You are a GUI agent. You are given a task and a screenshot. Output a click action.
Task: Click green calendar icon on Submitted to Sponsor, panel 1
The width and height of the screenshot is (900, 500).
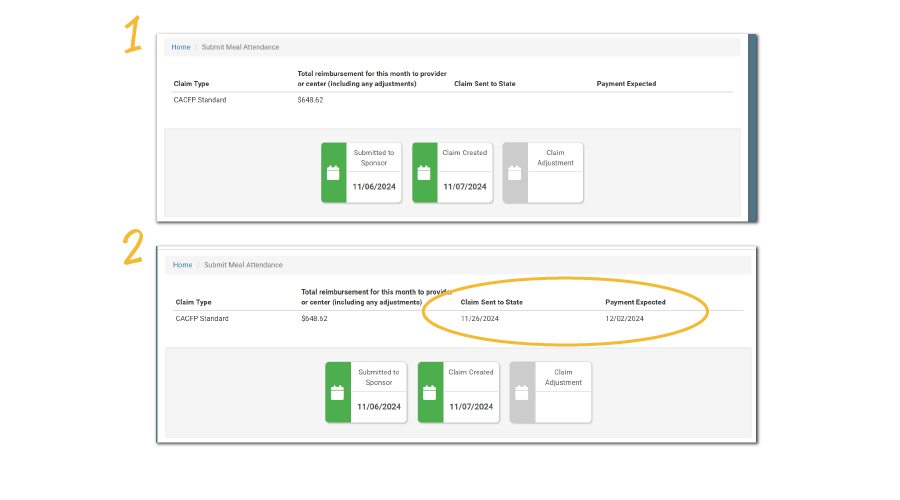333,173
